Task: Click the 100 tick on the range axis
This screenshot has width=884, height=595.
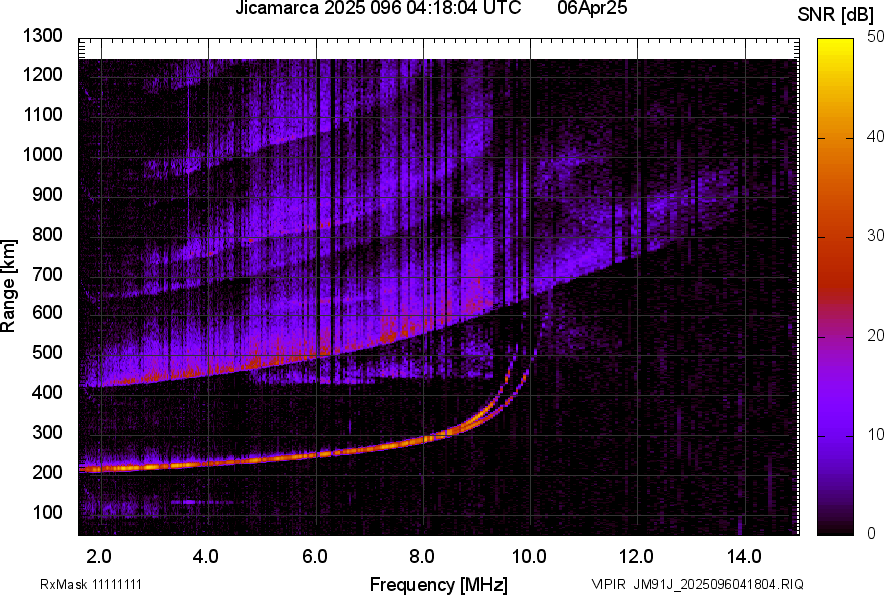Action: click(x=46, y=512)
